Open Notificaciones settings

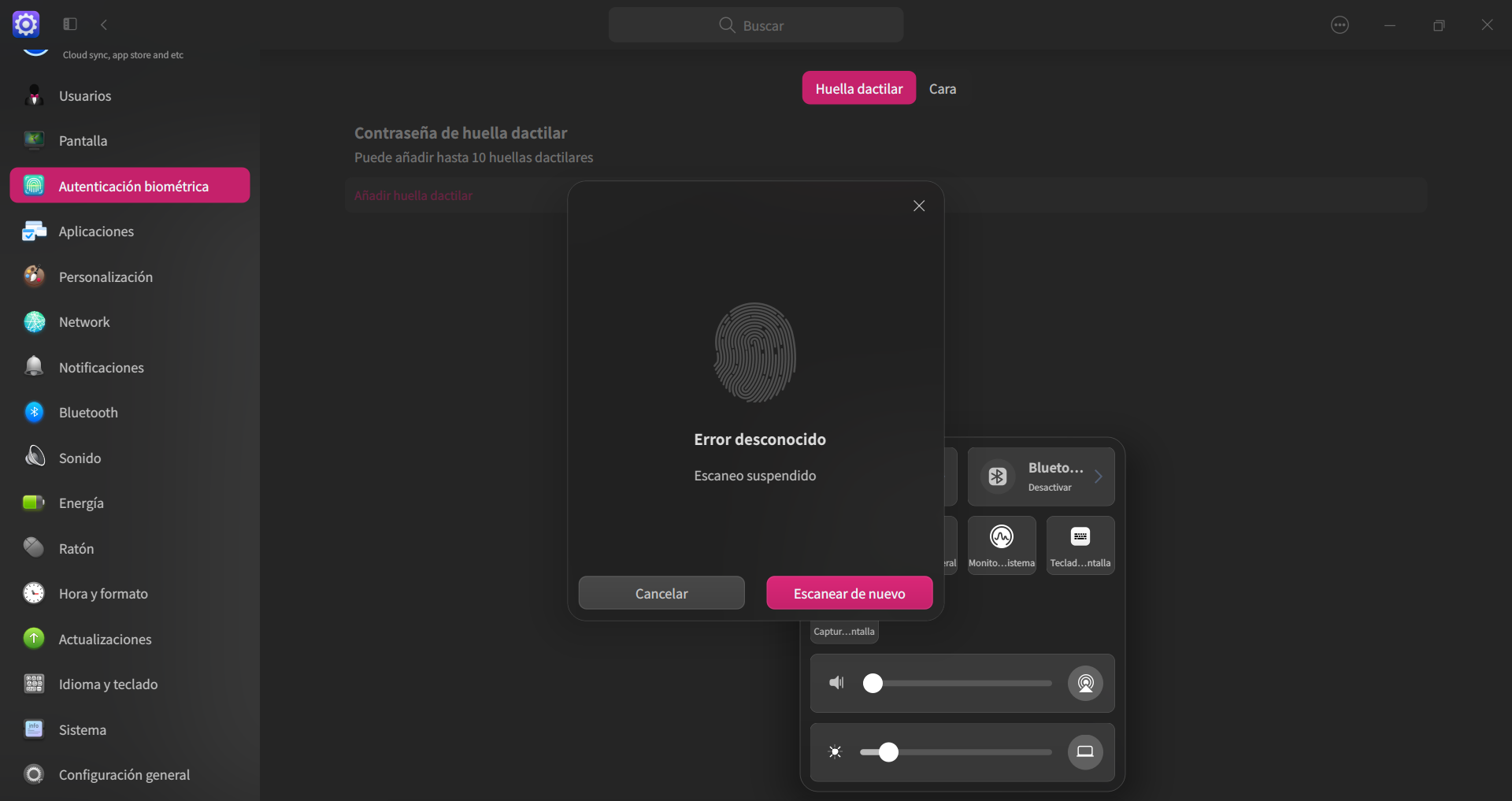[x=130, y=368]
